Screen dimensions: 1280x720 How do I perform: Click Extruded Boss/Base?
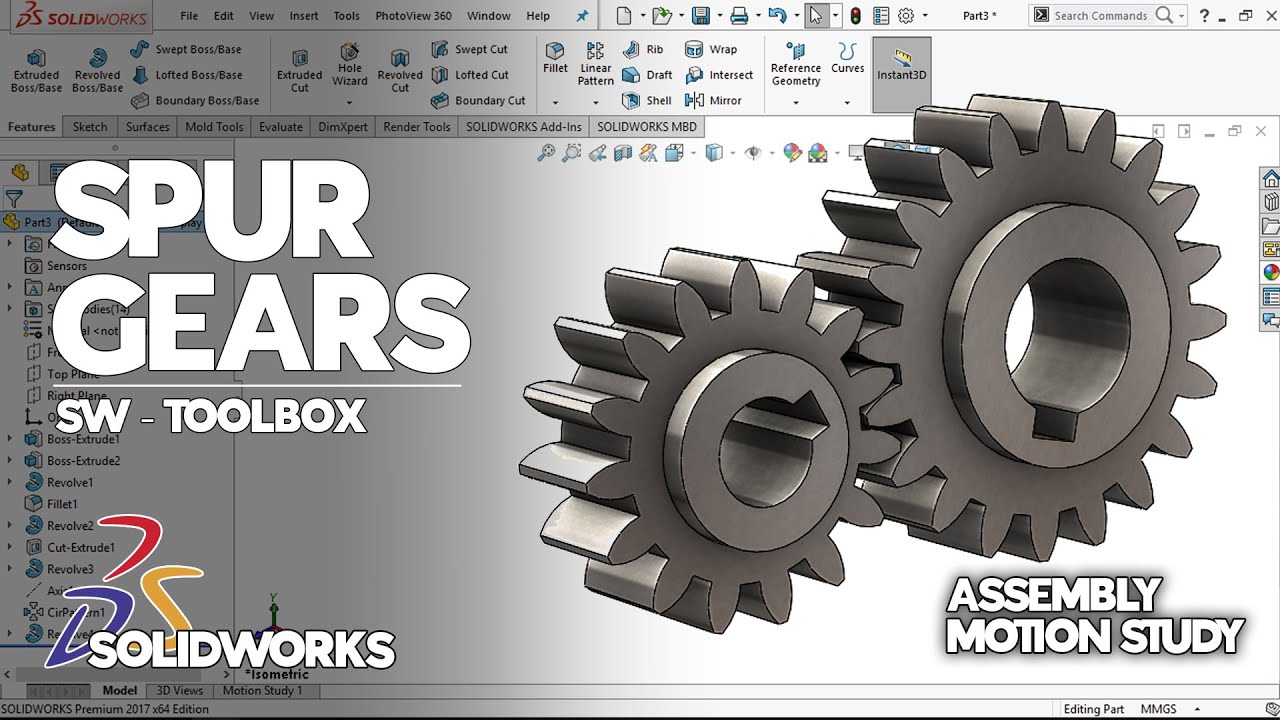tap(36, 72)
